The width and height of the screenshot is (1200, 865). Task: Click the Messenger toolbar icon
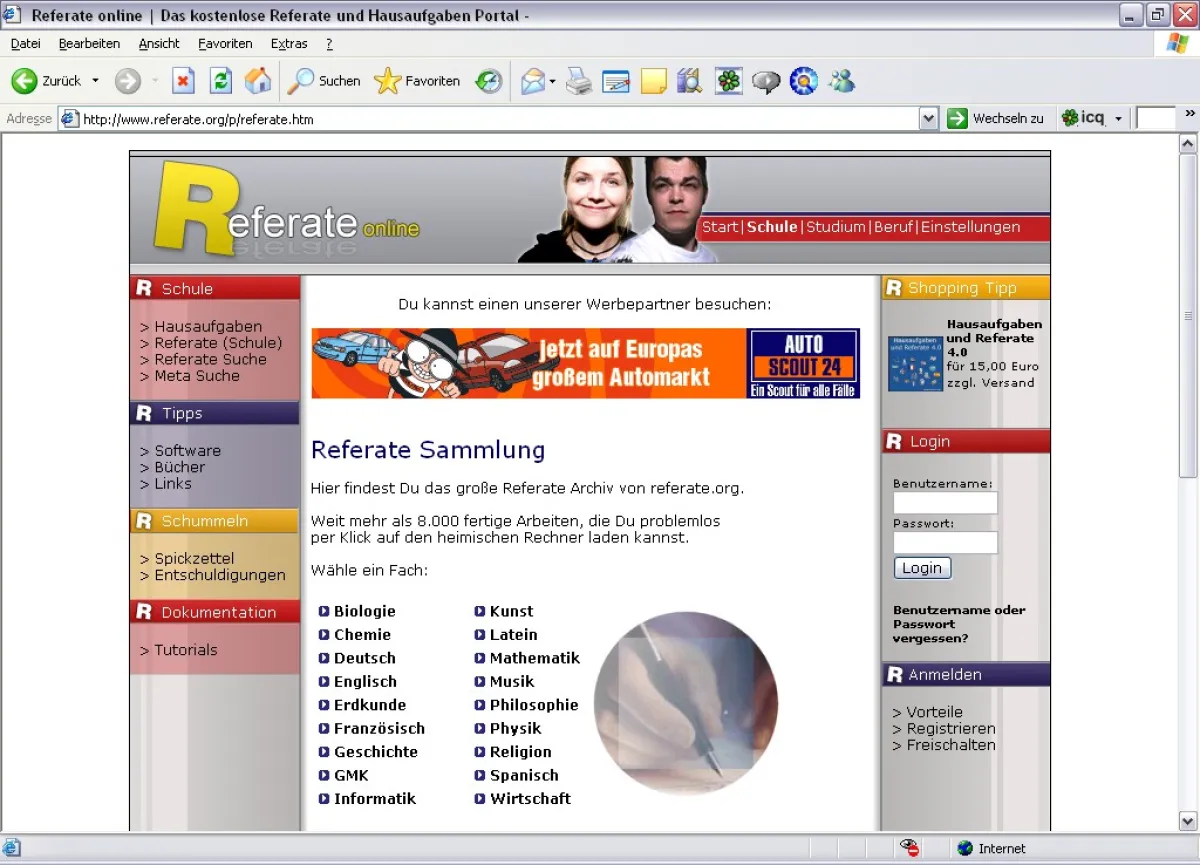(x=842, y=81)
